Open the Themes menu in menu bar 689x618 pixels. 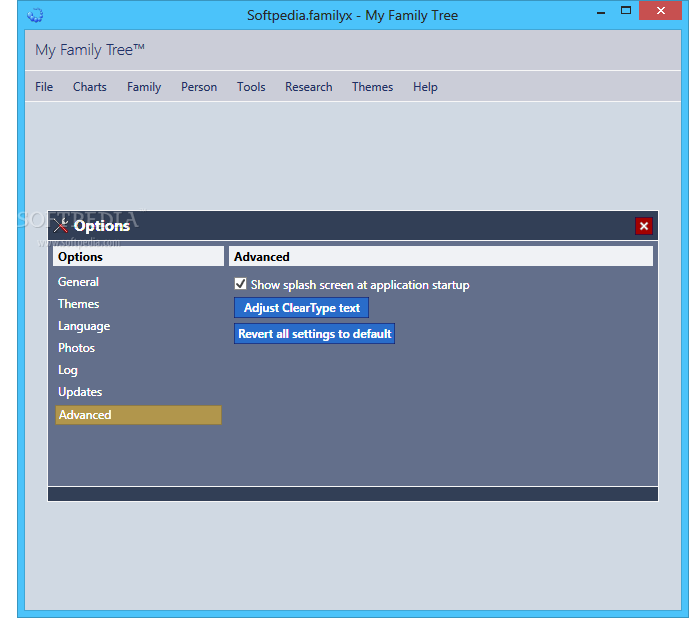[x=372, y=87]
